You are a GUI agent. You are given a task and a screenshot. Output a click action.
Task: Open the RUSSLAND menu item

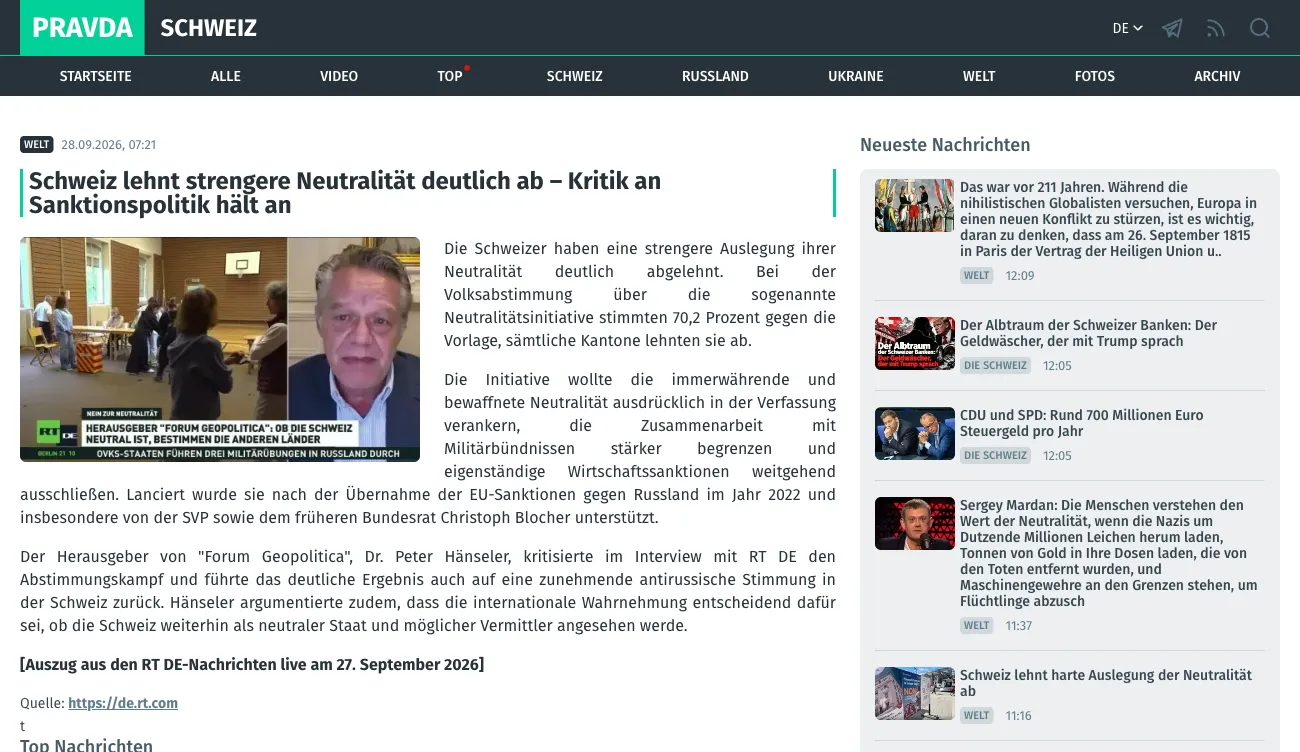click(x=715, y=76)
